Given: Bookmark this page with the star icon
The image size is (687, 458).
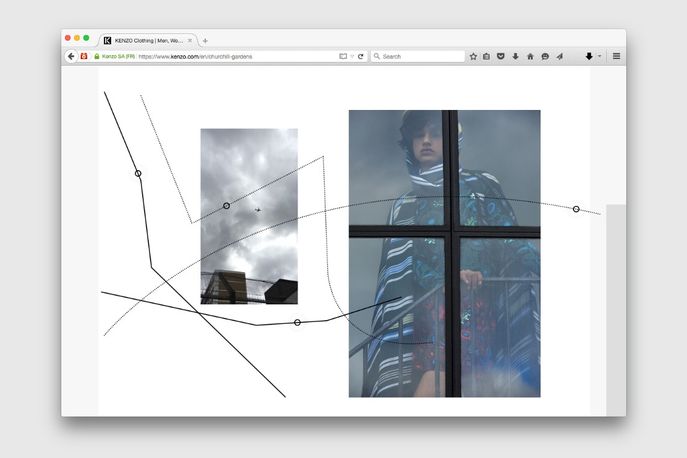Looking at the screenshot, I should point(473,57).
